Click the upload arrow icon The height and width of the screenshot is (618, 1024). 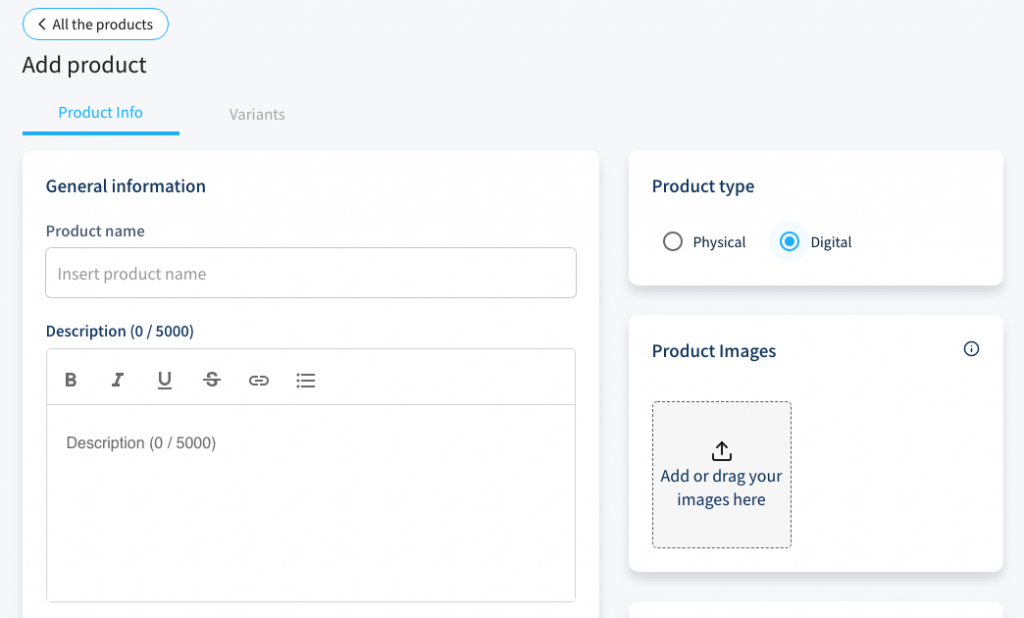coord(722,451)
